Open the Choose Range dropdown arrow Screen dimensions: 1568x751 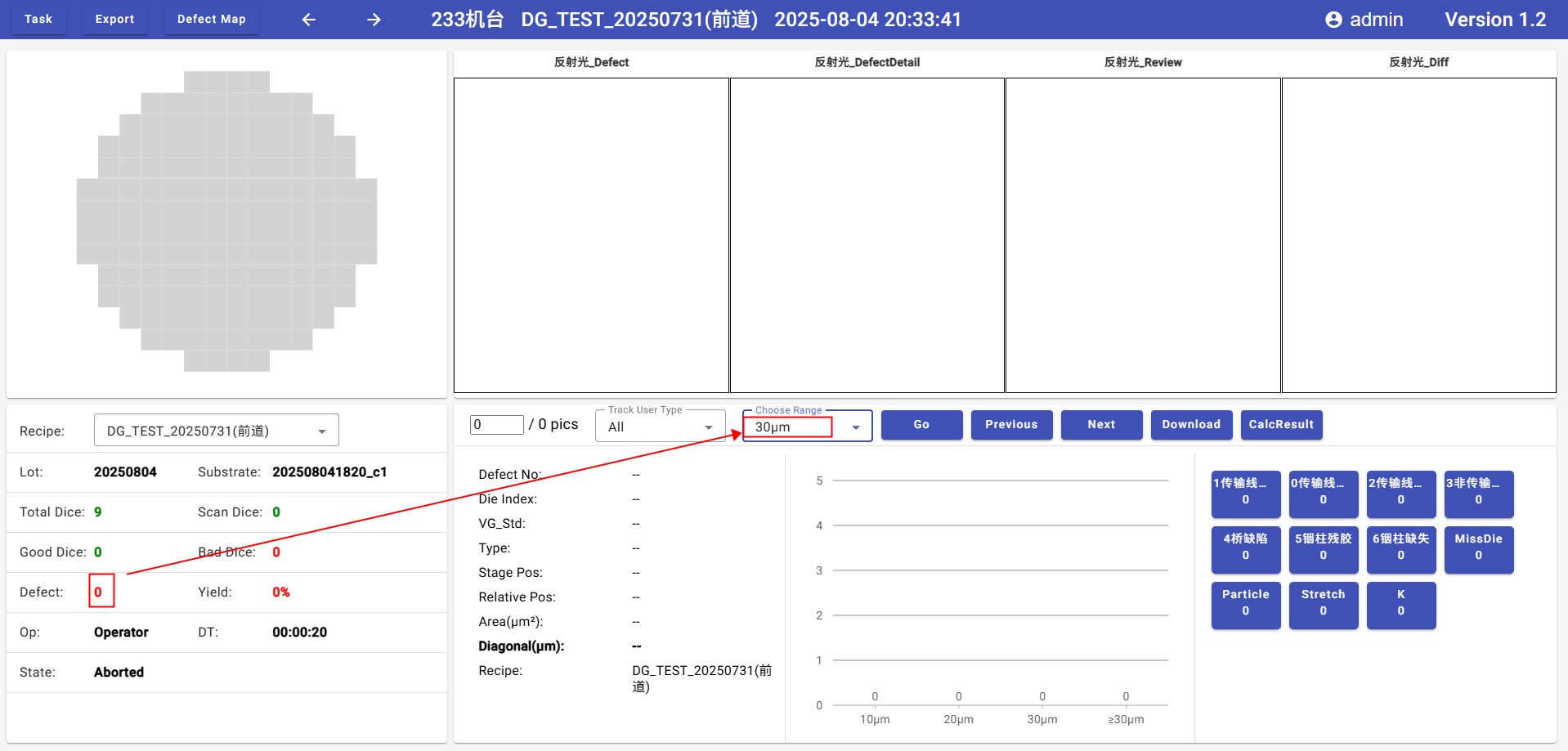coord(855,427)
